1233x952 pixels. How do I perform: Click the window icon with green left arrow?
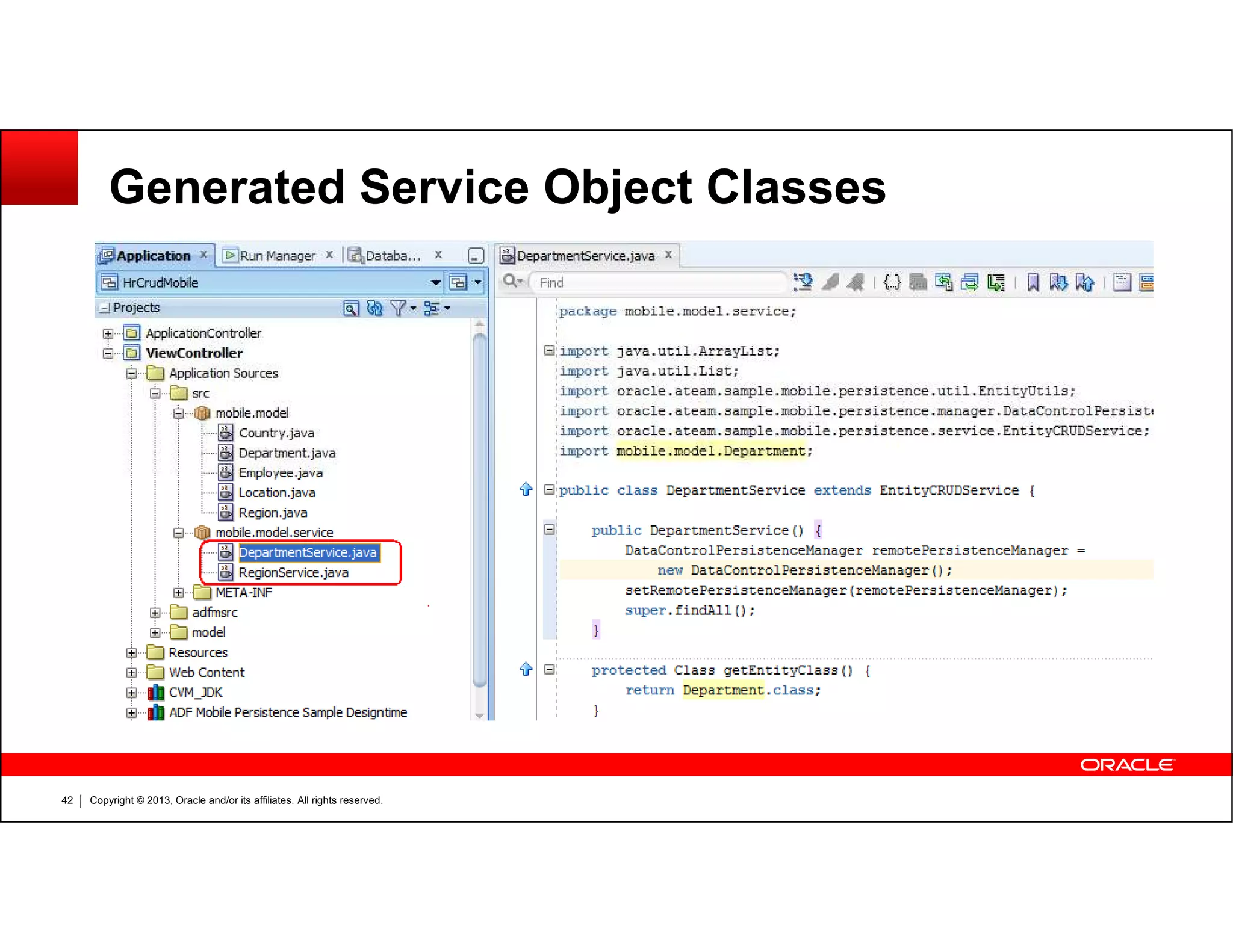pos(944,282)
